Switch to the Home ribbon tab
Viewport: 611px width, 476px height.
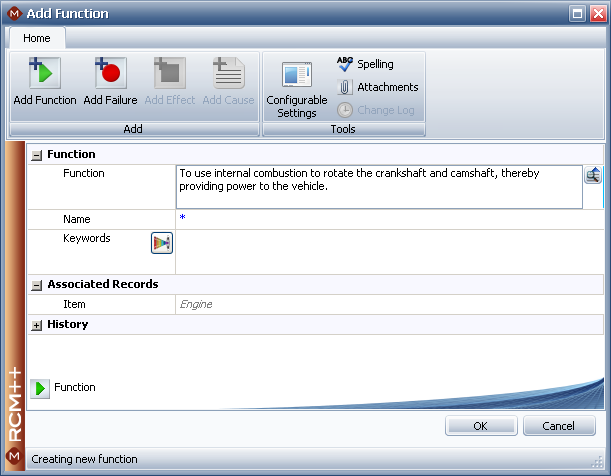[37, 38]
